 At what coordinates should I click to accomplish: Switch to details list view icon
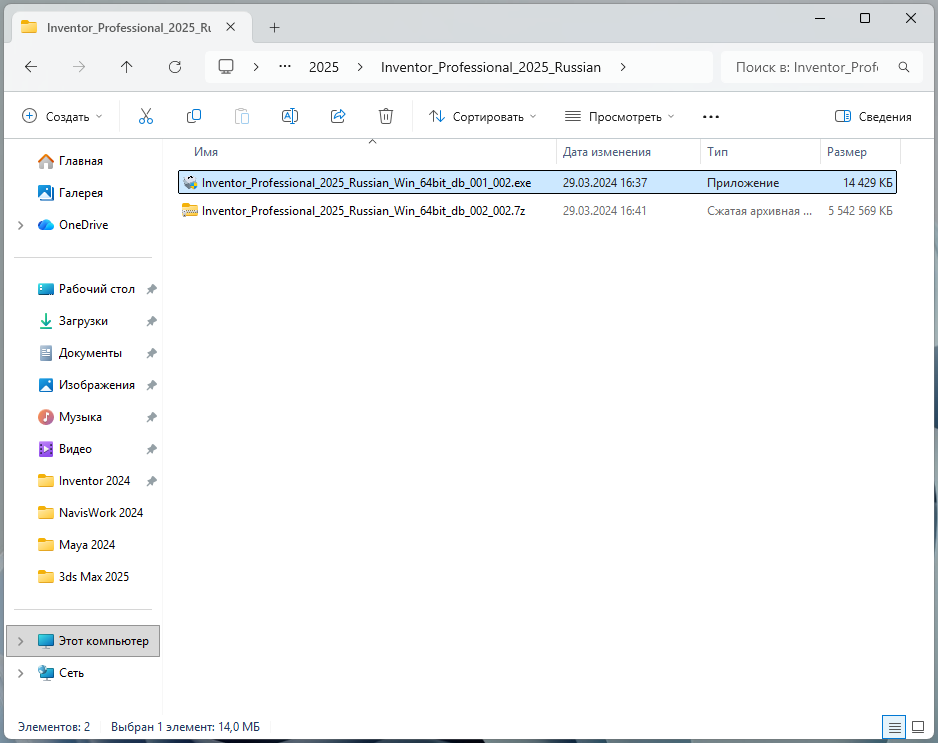894,727
